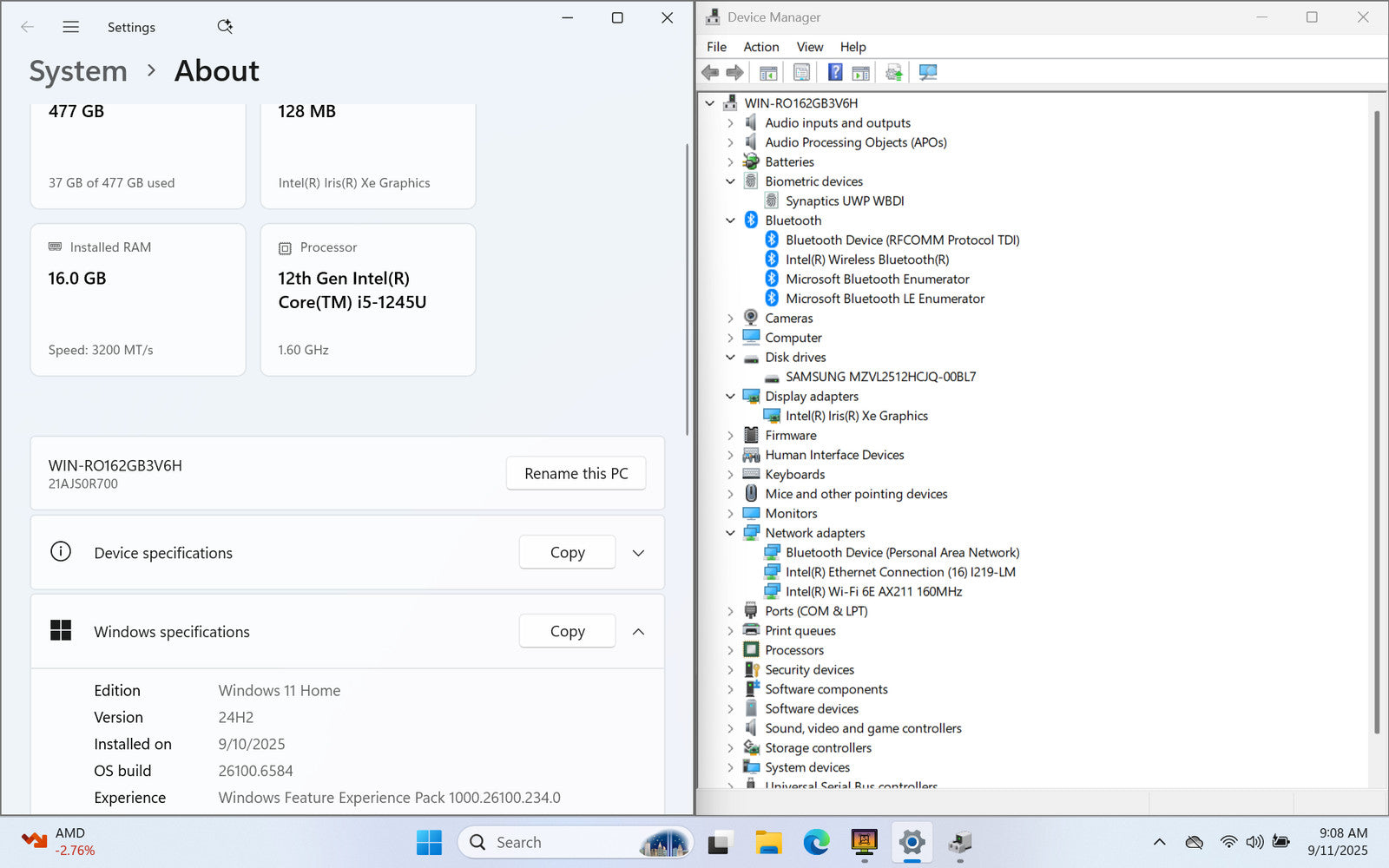Select Intel(R) Ethernet Connection (16) I219-LM

pyautogui.click(x=890, y=572)
